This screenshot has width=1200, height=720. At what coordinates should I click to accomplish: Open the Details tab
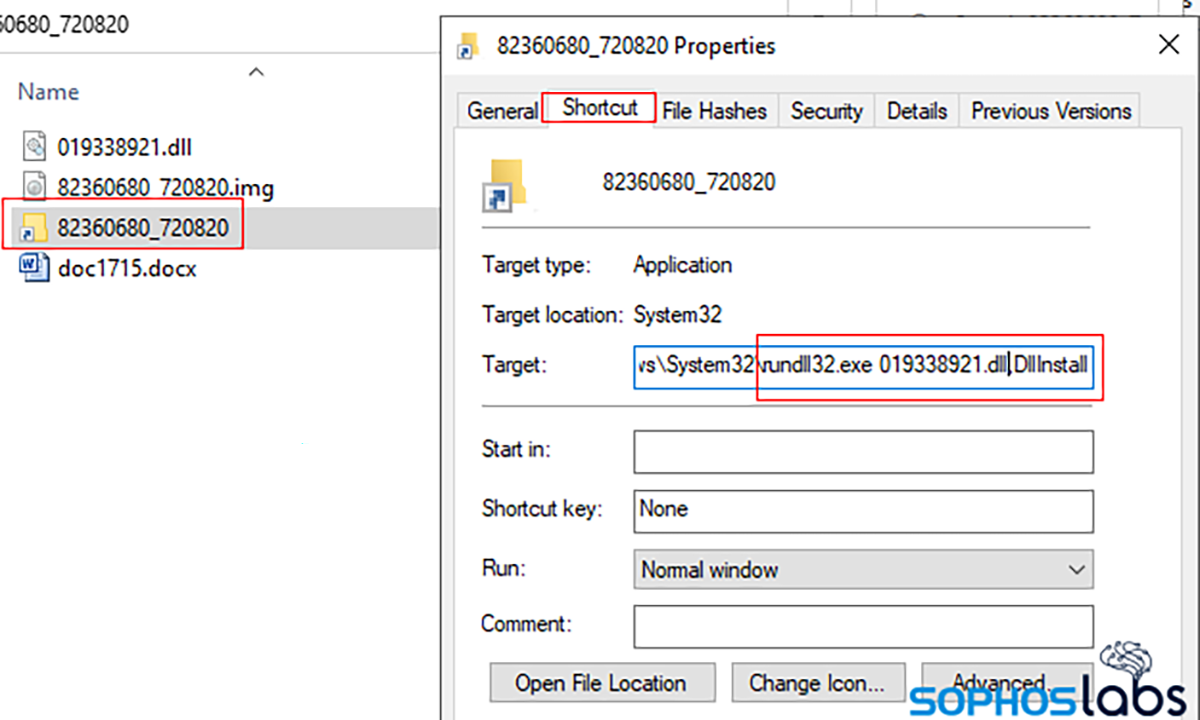[917, 111]
